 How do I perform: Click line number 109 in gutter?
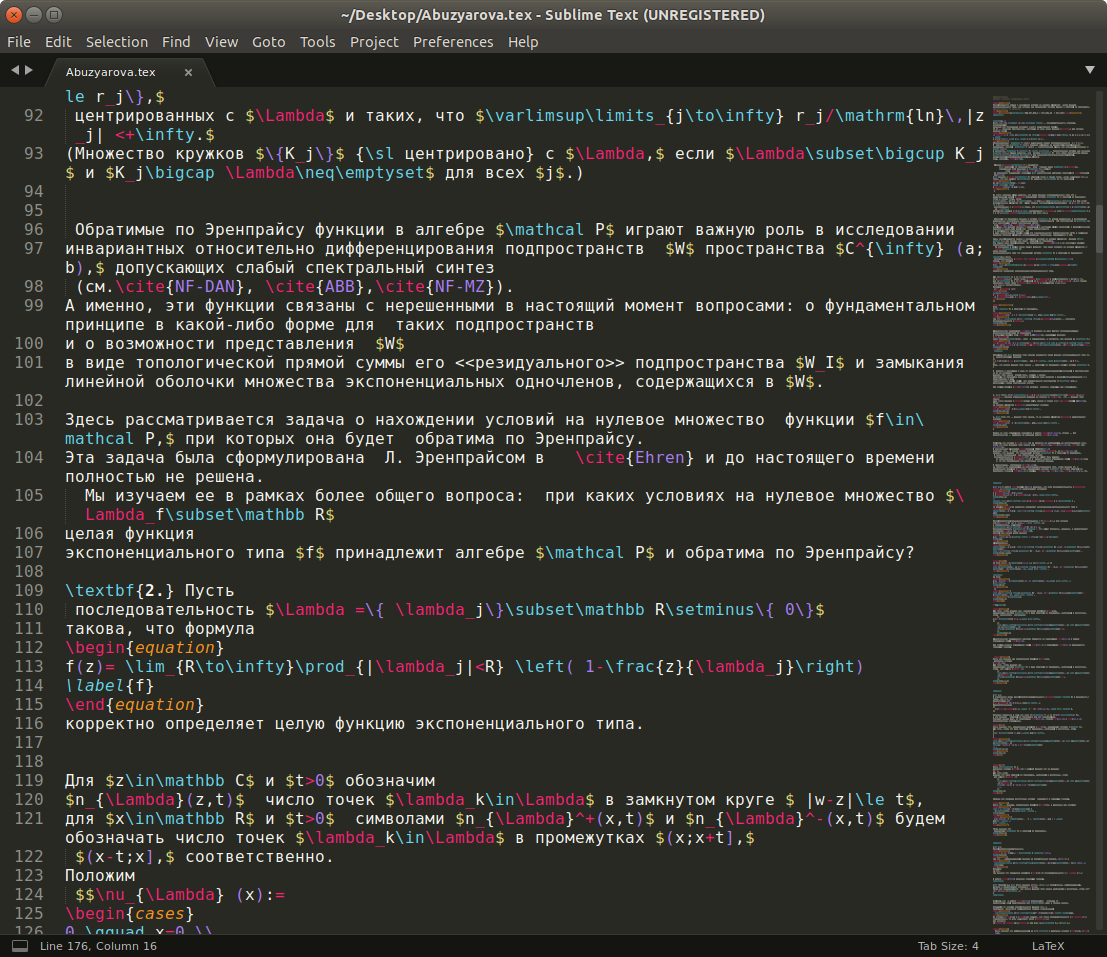pos(29,590)
